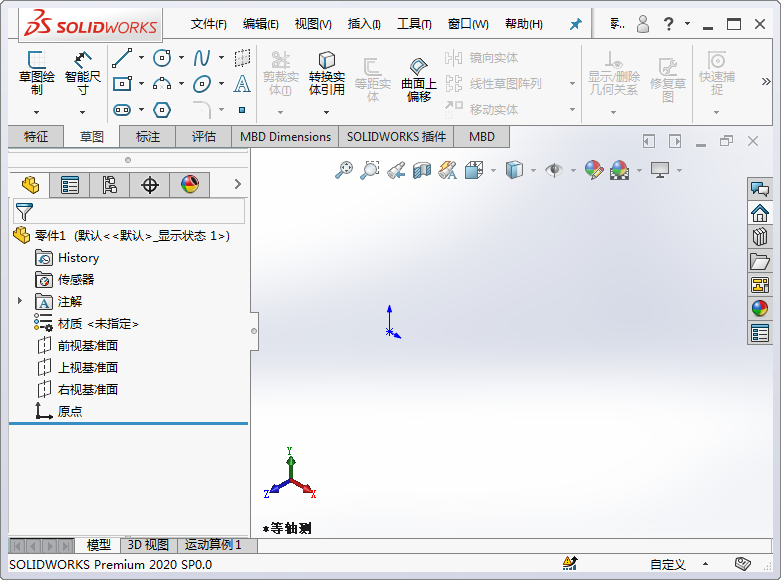Open Circle tool dropdown arrow
The height and width of the screenshot is (580, 781).
181,58
